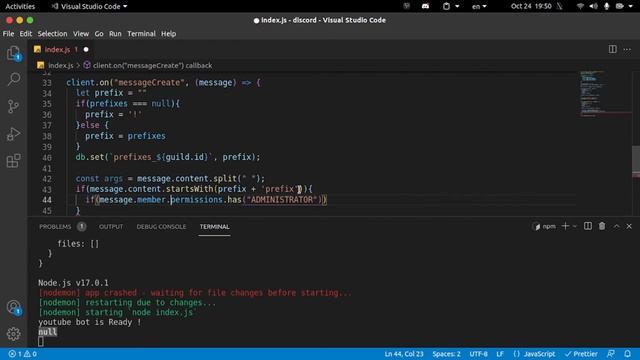
Task: Open the Visual Studio Code app menu
Action: (x=89, y=6)
